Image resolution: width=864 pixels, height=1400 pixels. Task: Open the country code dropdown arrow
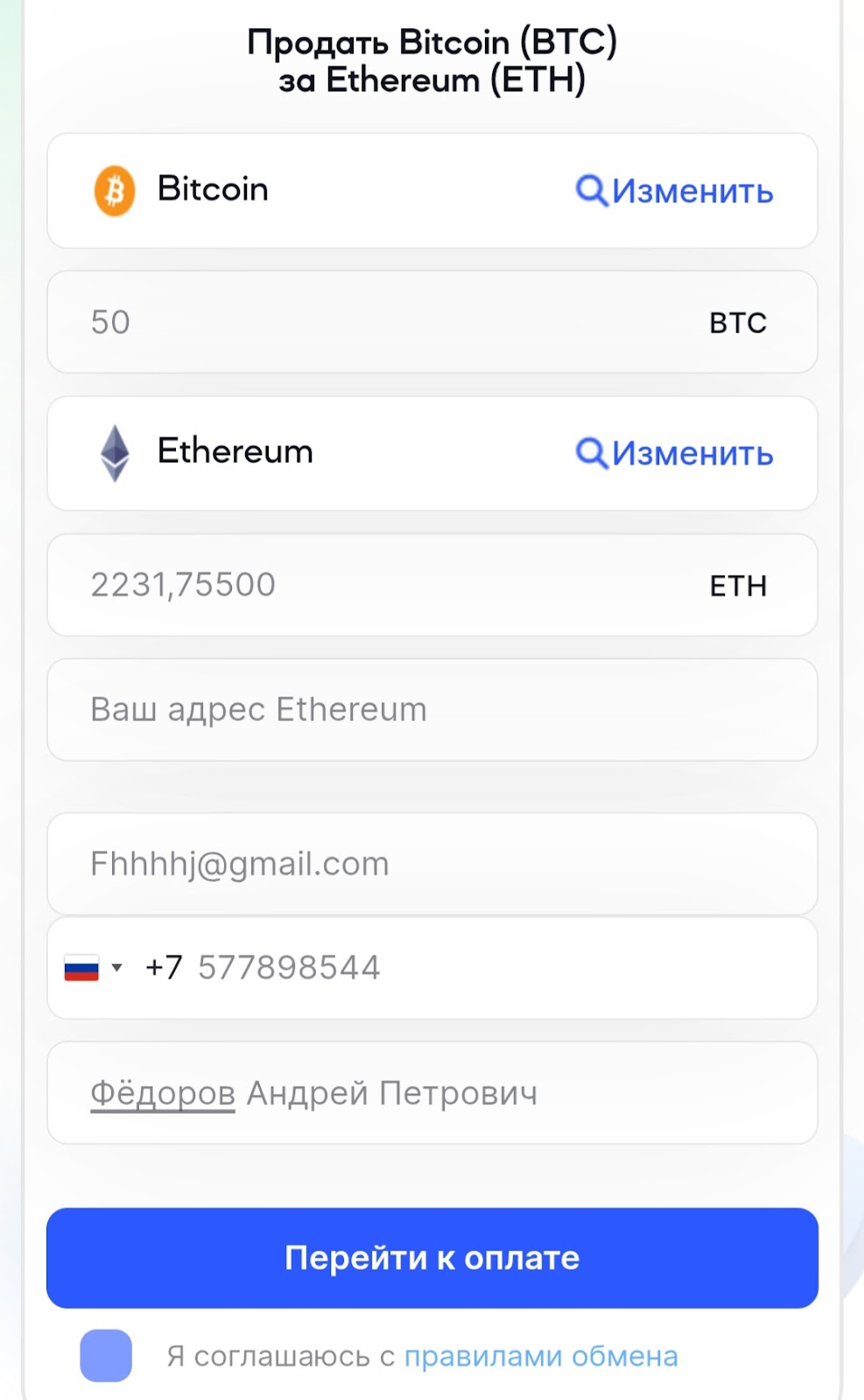point(116,968)
